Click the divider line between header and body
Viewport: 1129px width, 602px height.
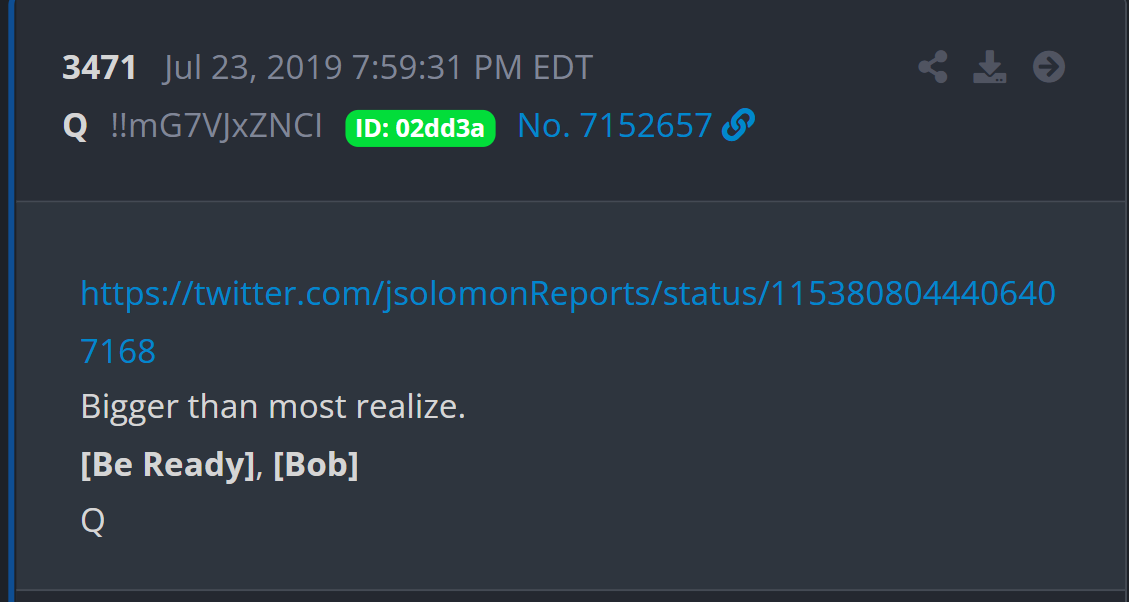[570, 201]
